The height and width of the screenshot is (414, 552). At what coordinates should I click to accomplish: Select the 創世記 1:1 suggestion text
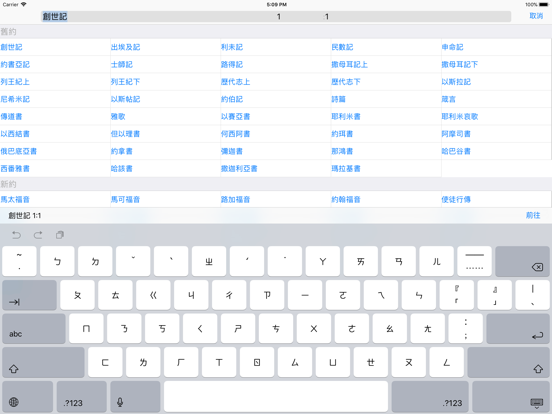tap(25, 215)
